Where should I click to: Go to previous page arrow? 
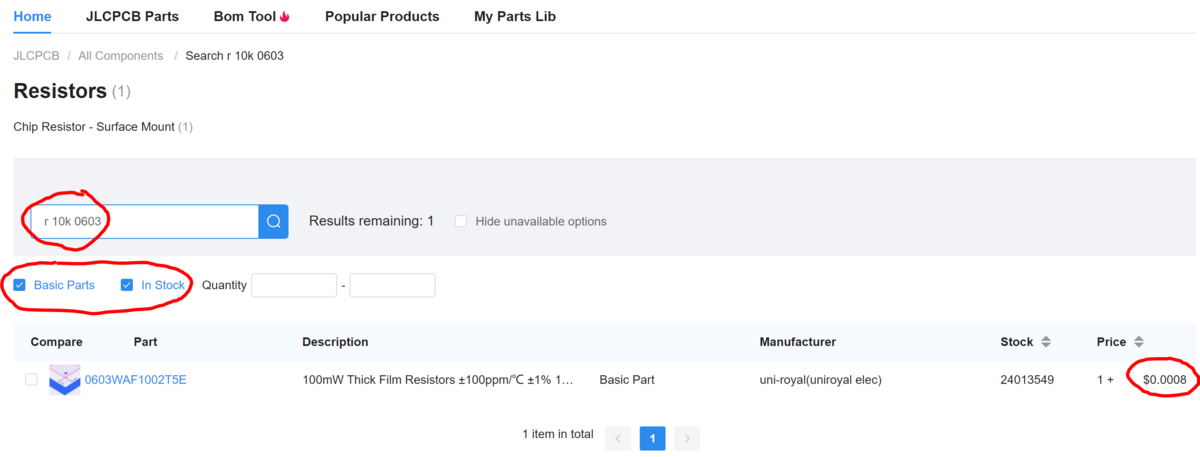click(618, 438)
